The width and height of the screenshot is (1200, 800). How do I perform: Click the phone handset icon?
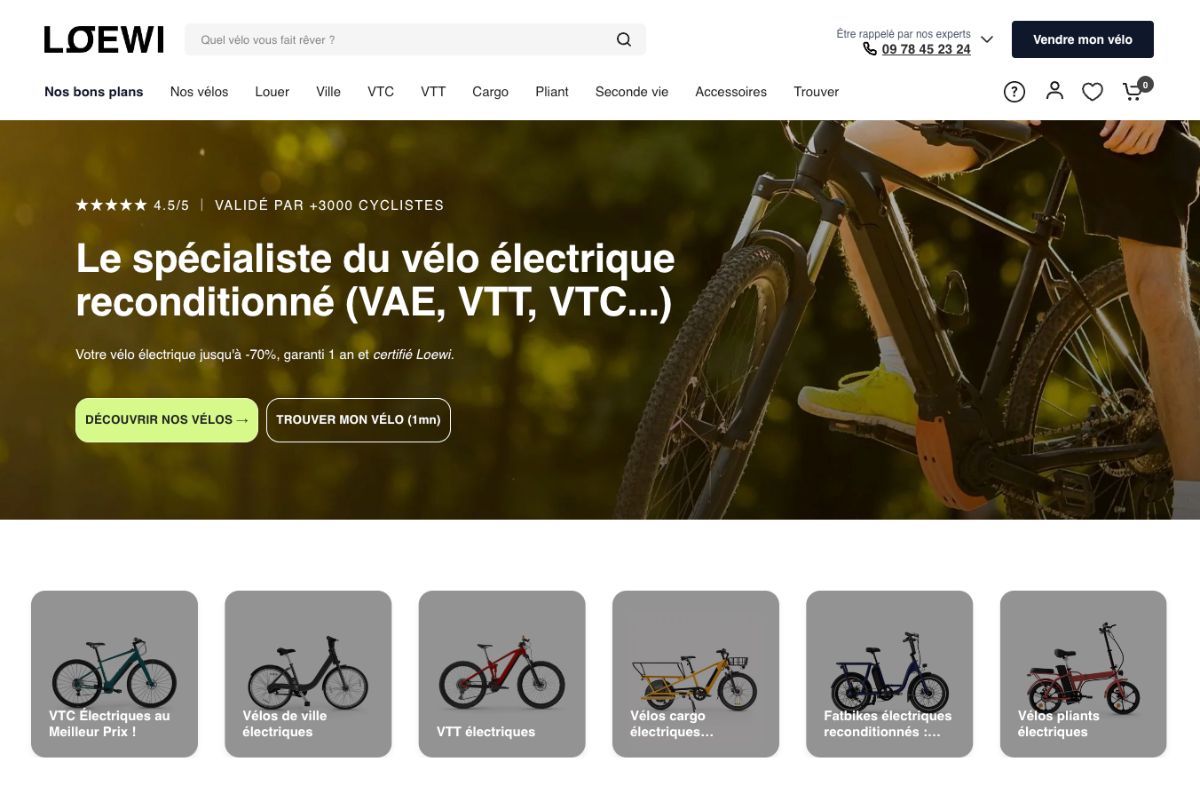tap(870, 49)
